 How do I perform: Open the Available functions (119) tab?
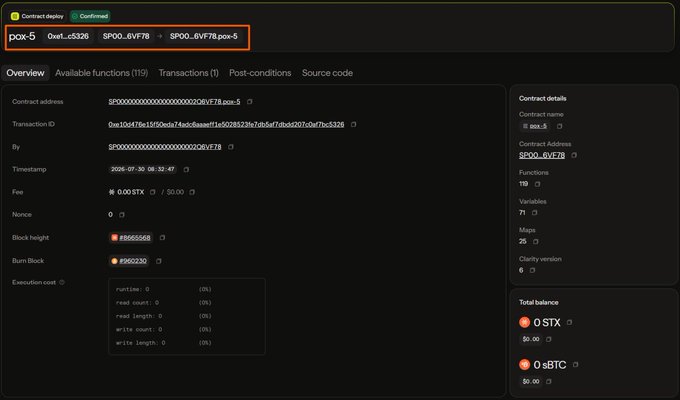pos(101,73)
